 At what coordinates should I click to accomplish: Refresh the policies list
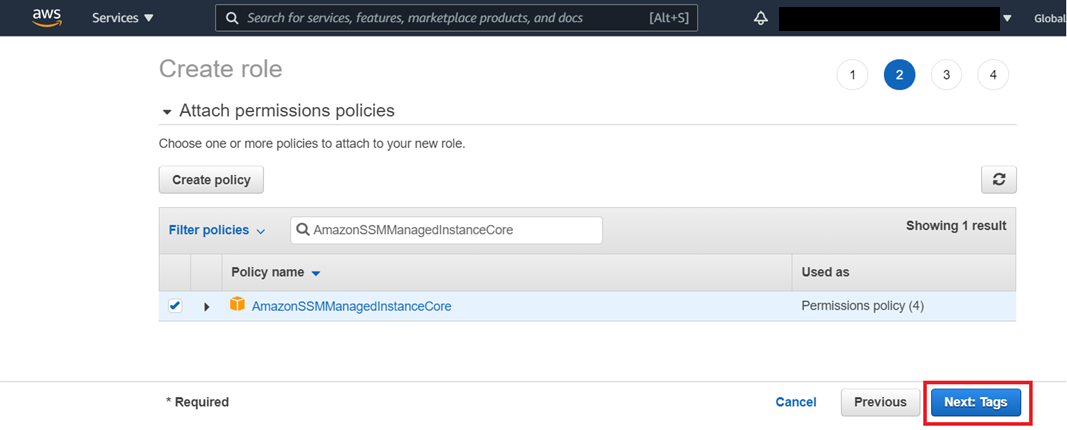[x=999, y=180]
